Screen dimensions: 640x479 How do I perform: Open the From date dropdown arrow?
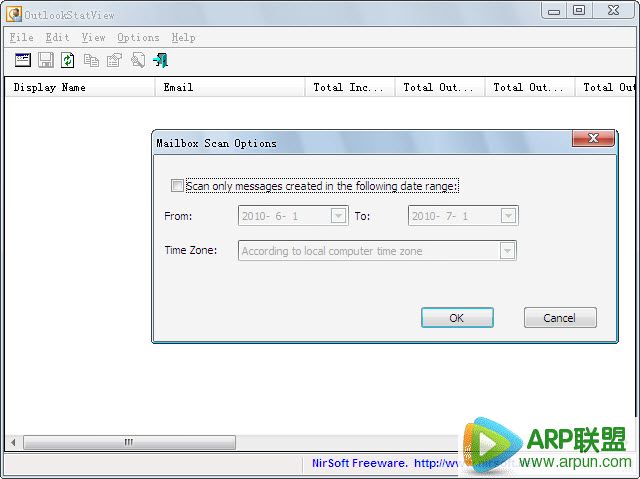(x=338, y=215)
